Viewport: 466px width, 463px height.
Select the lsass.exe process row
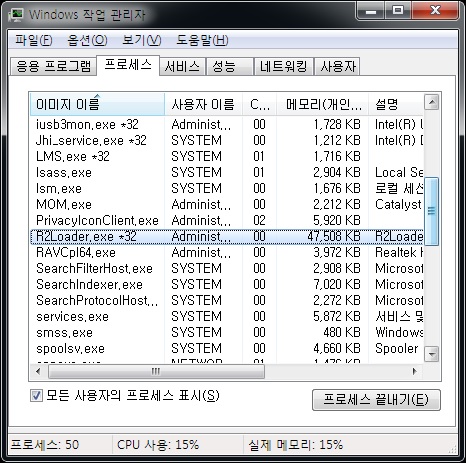[227, 173]
